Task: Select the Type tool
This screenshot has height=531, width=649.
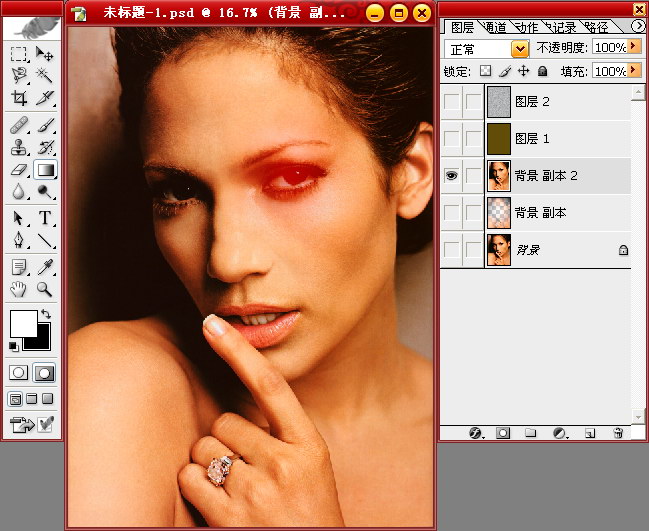Action: (44, 218)
